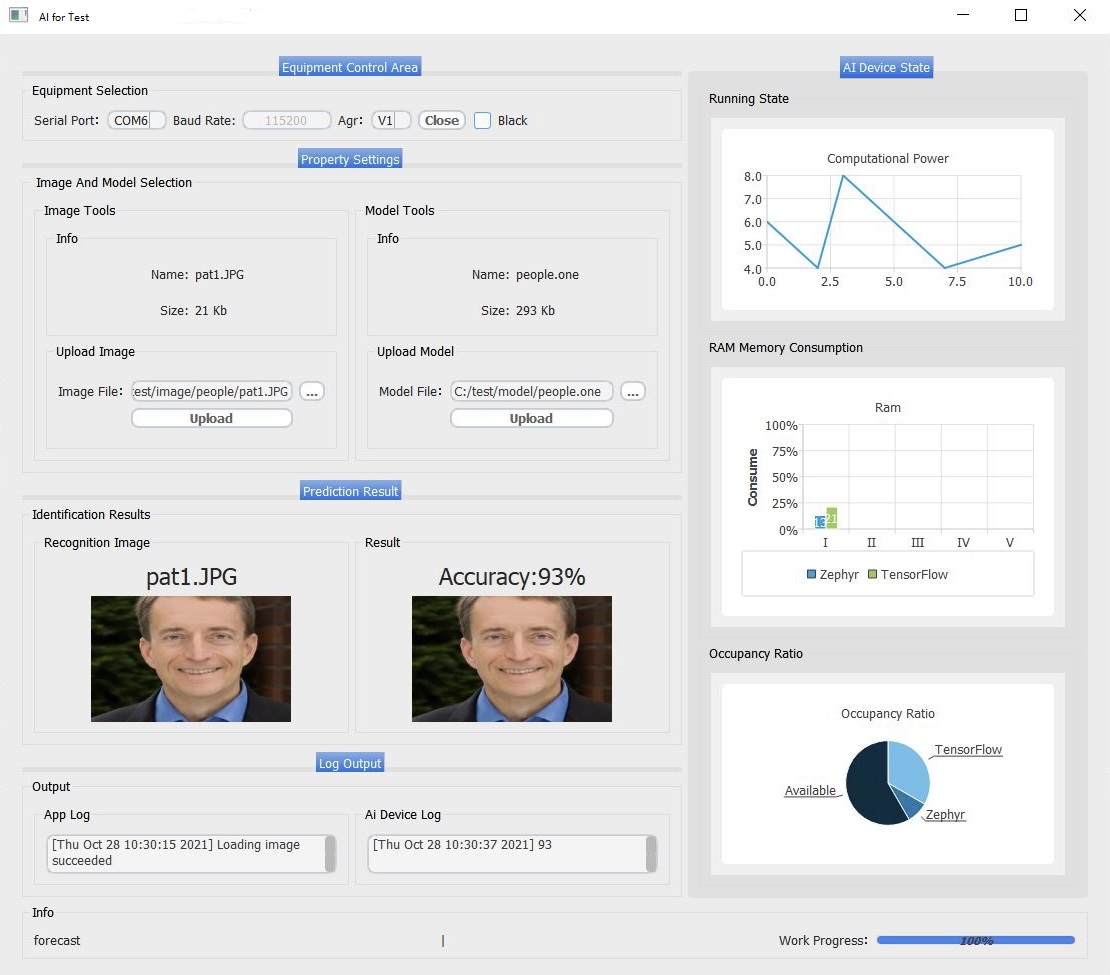Click the Prediction Result header
The width and height of the screenshot is (1110, 975).
[x=350, y=491]
